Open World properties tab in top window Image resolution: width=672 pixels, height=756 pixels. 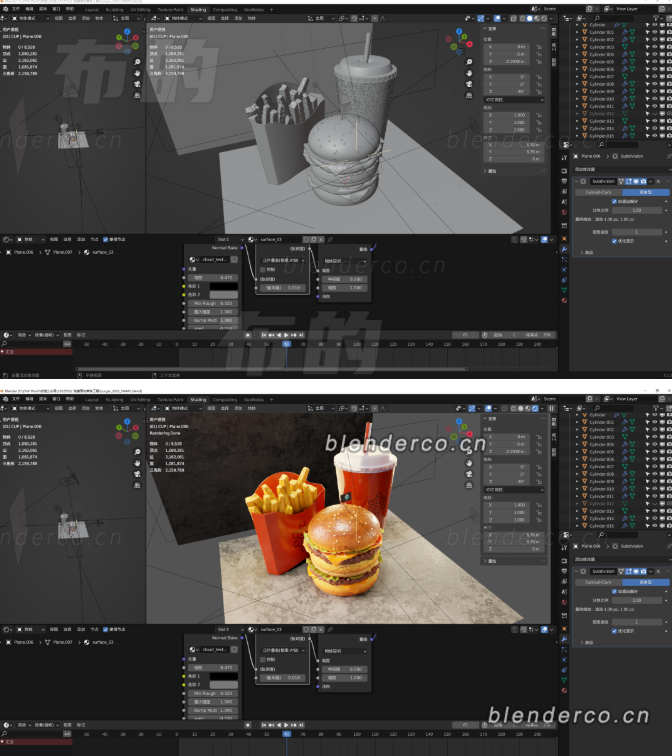click(x=564, y=212)
